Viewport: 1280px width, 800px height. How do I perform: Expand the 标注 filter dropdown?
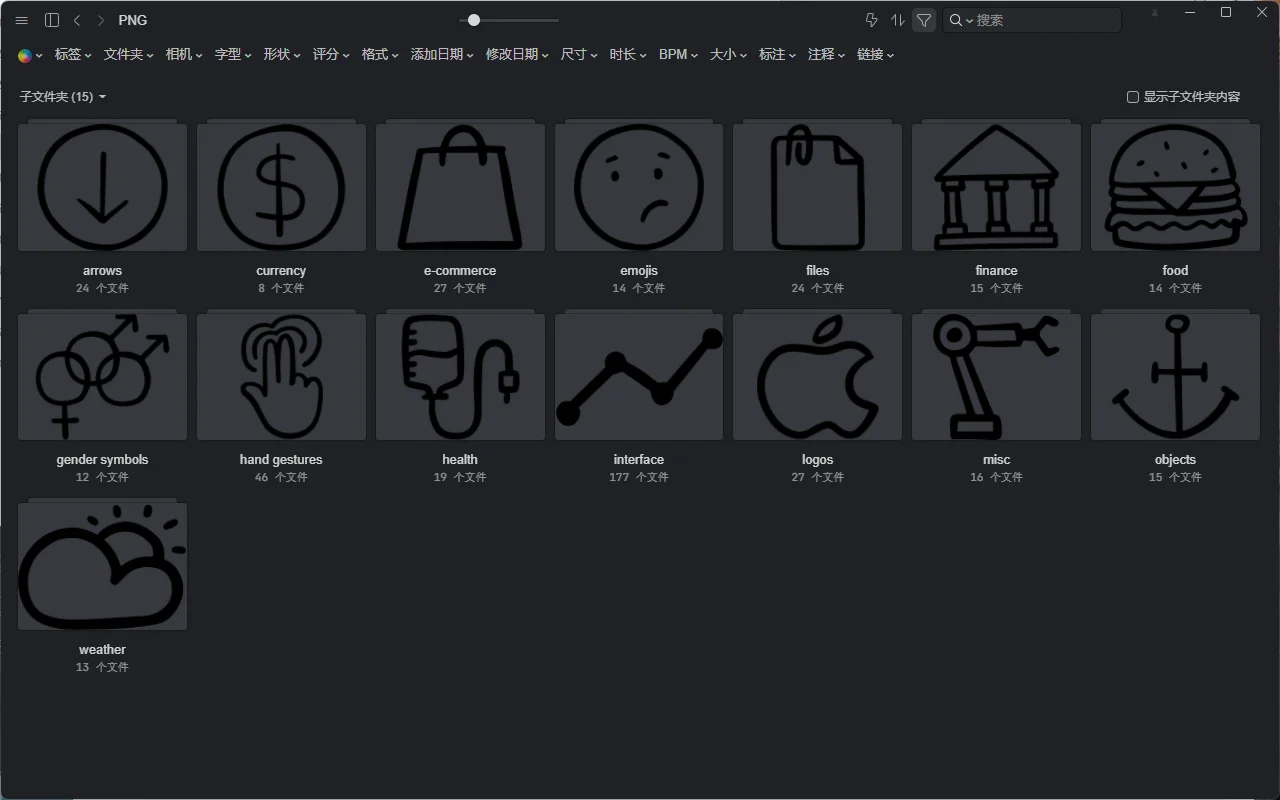click(x=777, y=55)
